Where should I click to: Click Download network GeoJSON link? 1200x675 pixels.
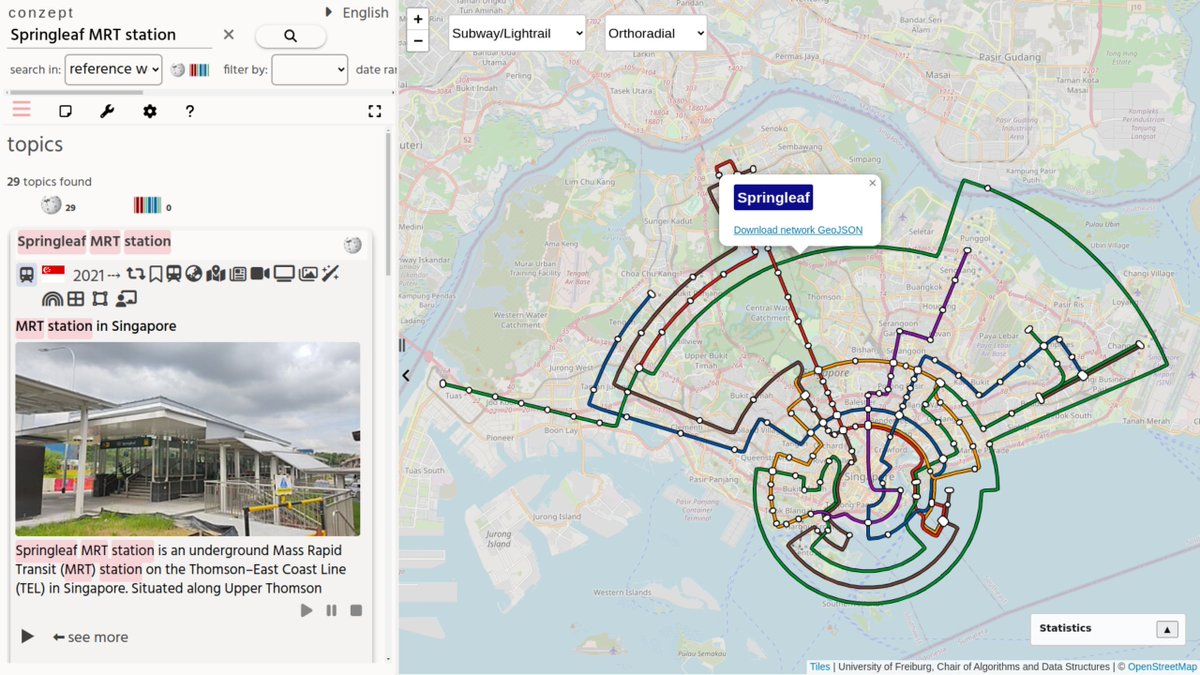(798, 230)
